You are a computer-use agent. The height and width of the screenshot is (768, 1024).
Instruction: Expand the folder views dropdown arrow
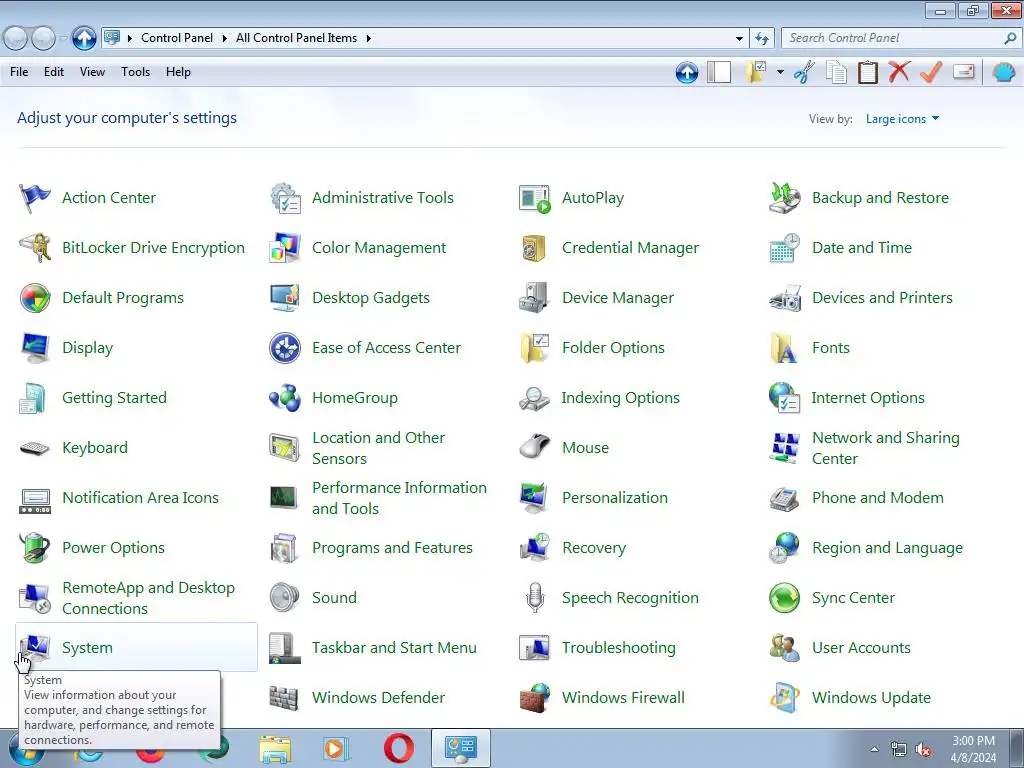click(780, 72)
